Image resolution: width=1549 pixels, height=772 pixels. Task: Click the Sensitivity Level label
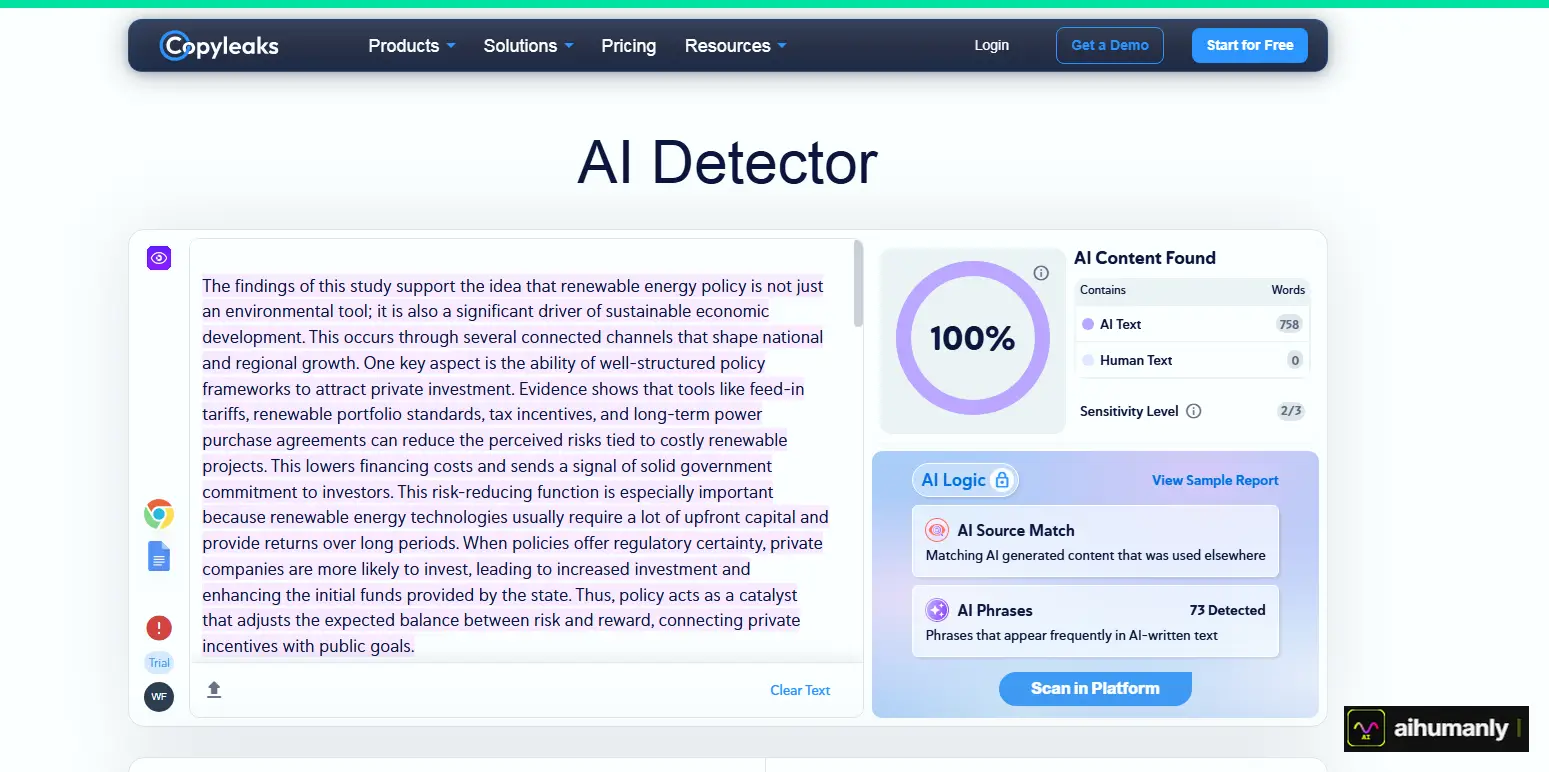(x=1129, y=411)
